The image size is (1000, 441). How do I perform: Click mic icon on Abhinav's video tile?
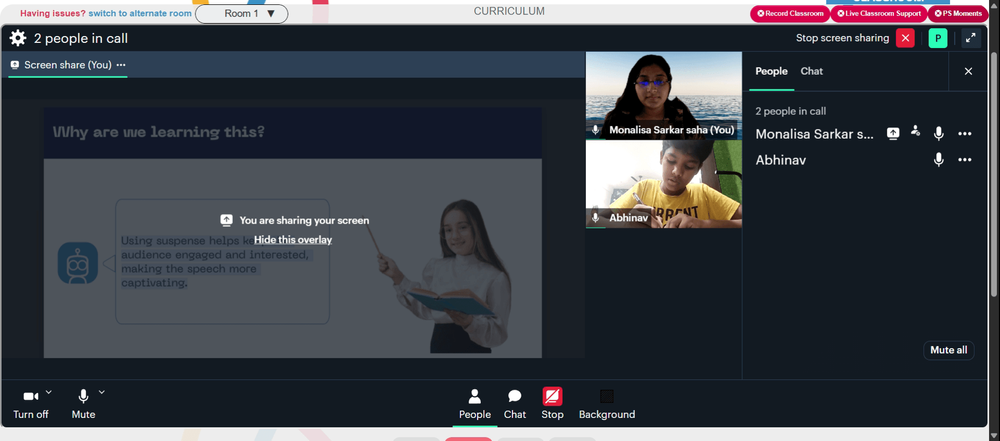[596, 218]
